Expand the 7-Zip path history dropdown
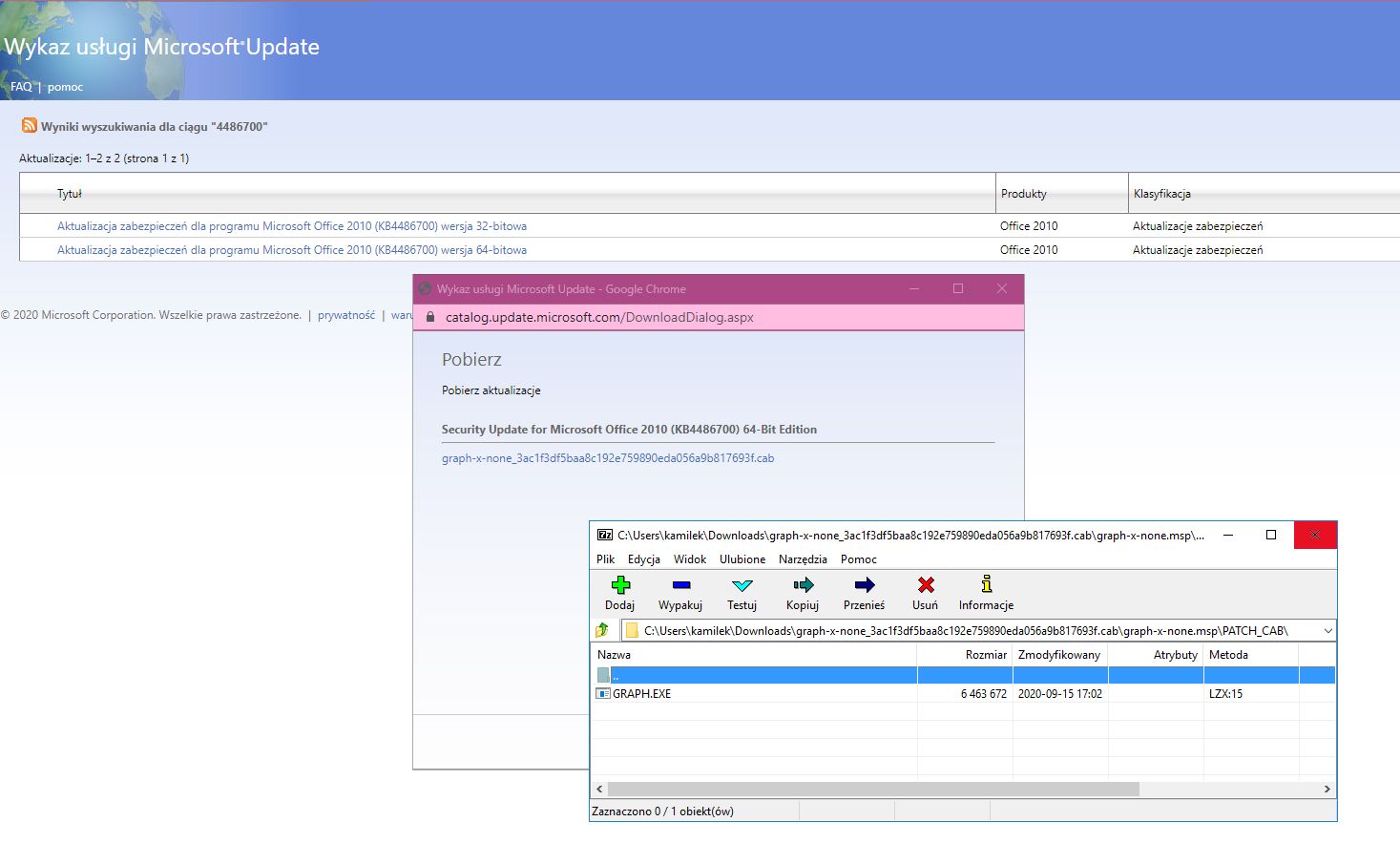Screen dimensions: 1400x843 coord(1327,631)
